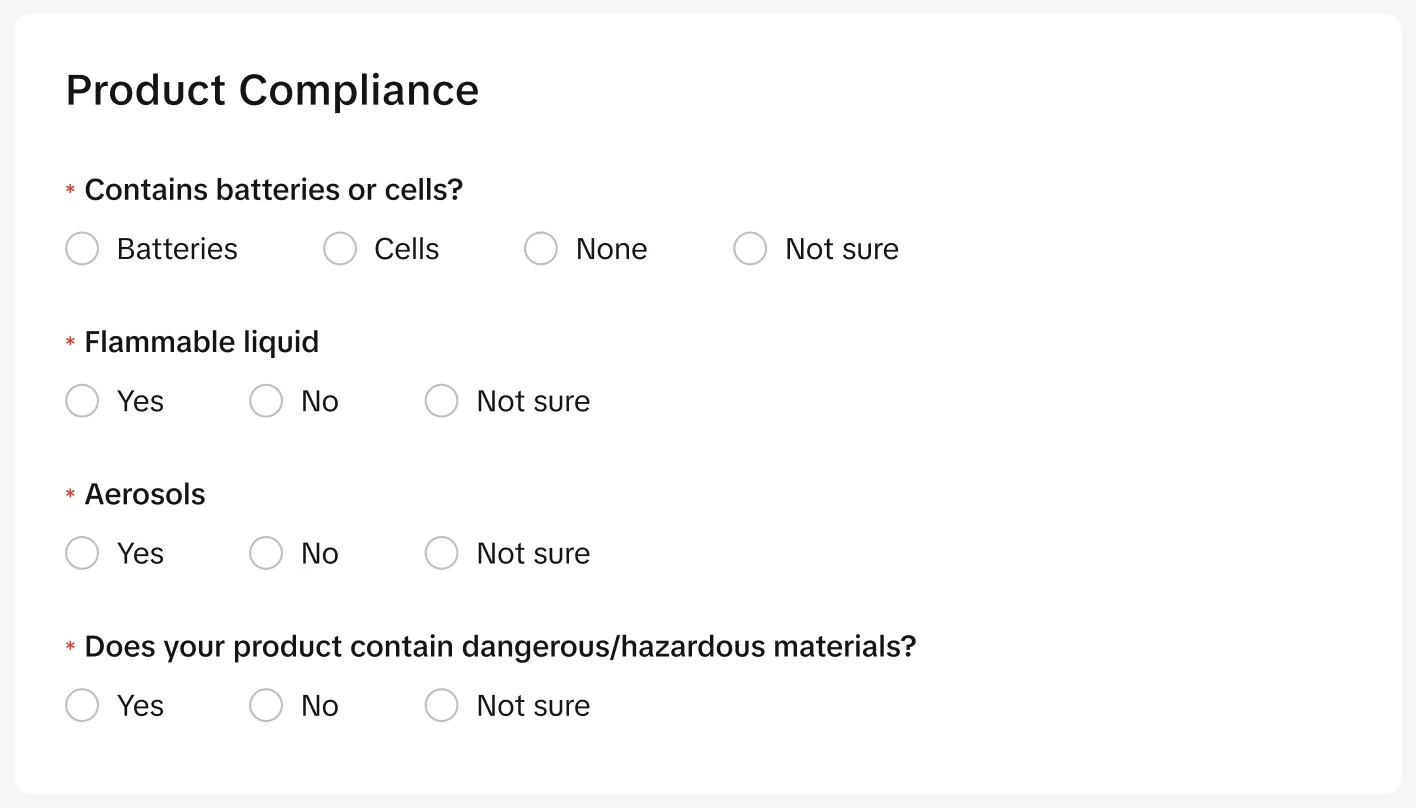Select Yes for dangerous/hazardous materials

click(x=82, y=705)
